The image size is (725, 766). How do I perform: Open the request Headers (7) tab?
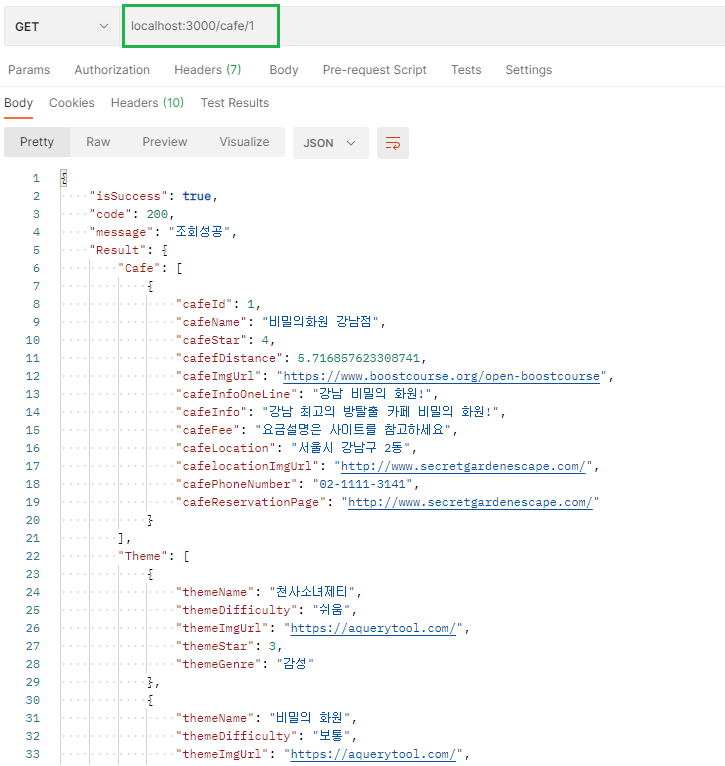click(x=208, y=70)
